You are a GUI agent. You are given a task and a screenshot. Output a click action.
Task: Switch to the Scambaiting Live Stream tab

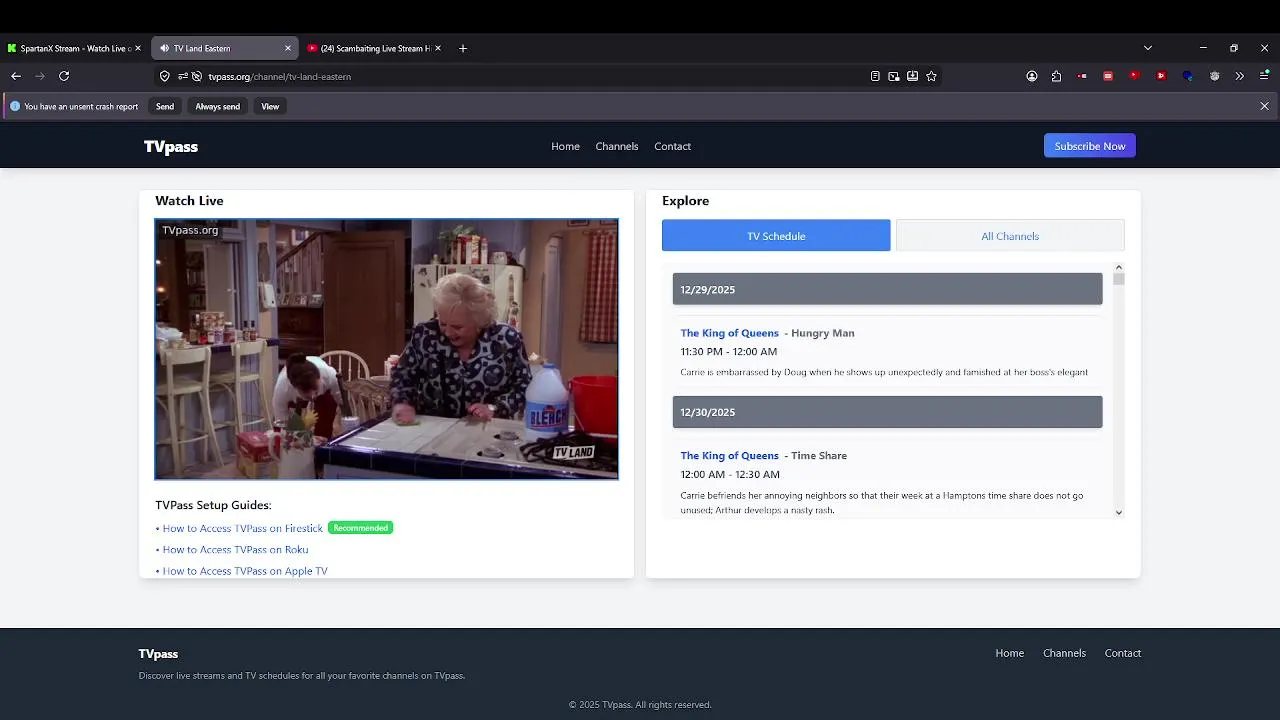click(x=375, y=48)
